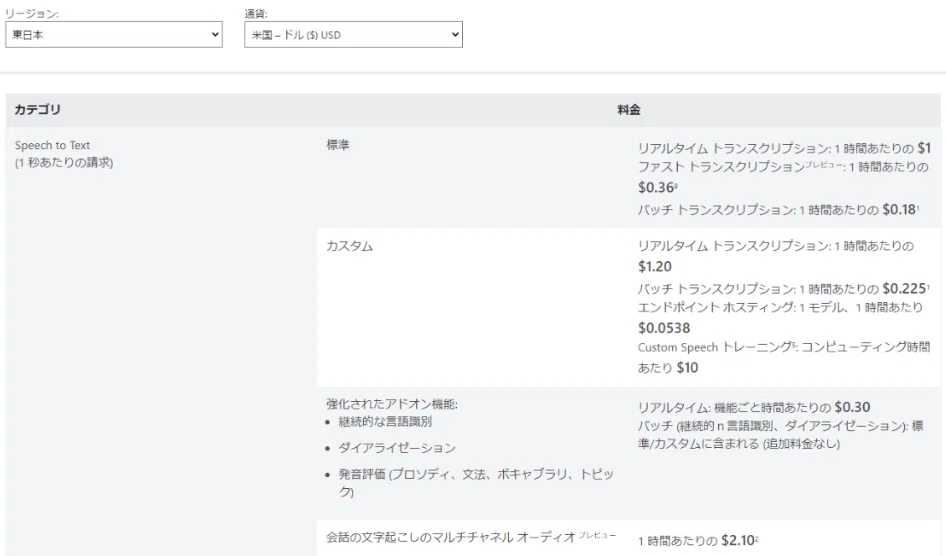Click the $0.36 price value
Screen dimensions: 946x556
(658, 188)
